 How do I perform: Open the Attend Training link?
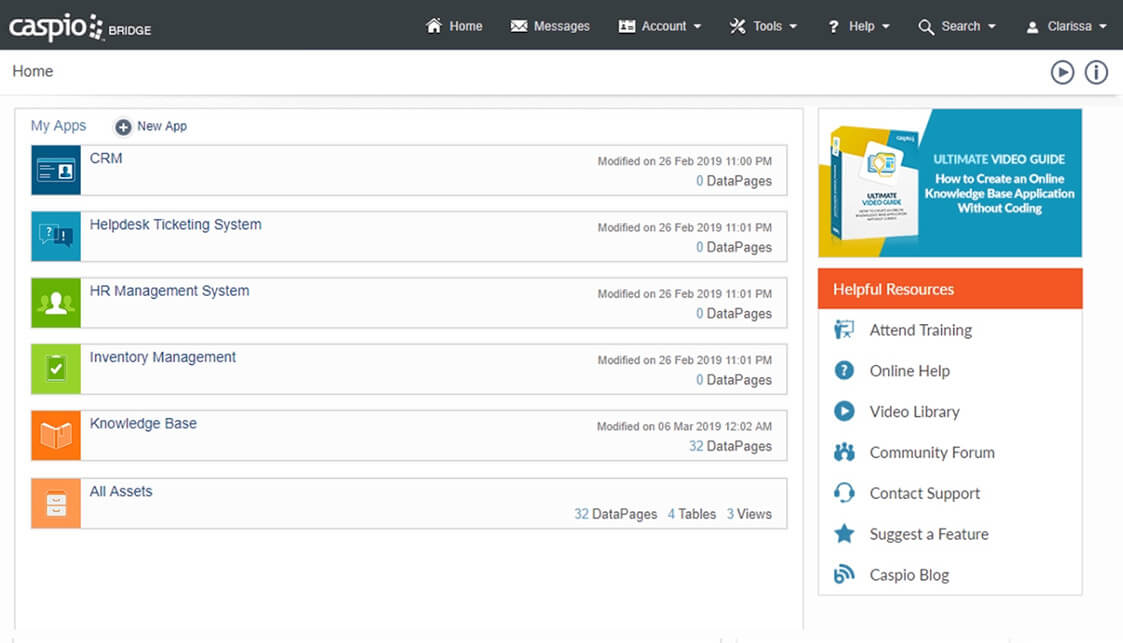click(x=920, y=330)
